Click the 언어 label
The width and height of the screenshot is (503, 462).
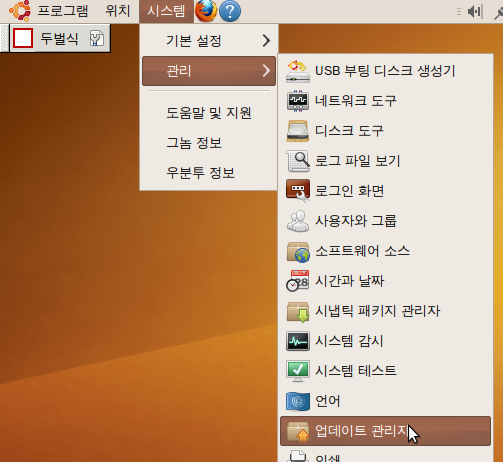click(328, 401)
